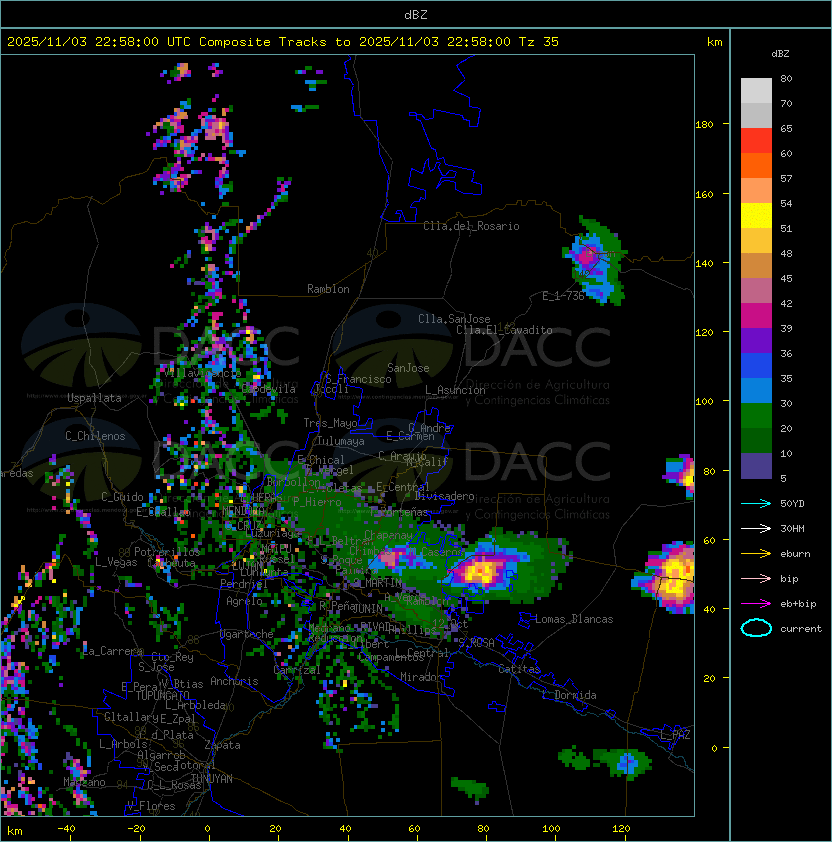Click the 'Clla.El_Cavadito' map label
The image size is (832, 842).
[x=504, y=330]
